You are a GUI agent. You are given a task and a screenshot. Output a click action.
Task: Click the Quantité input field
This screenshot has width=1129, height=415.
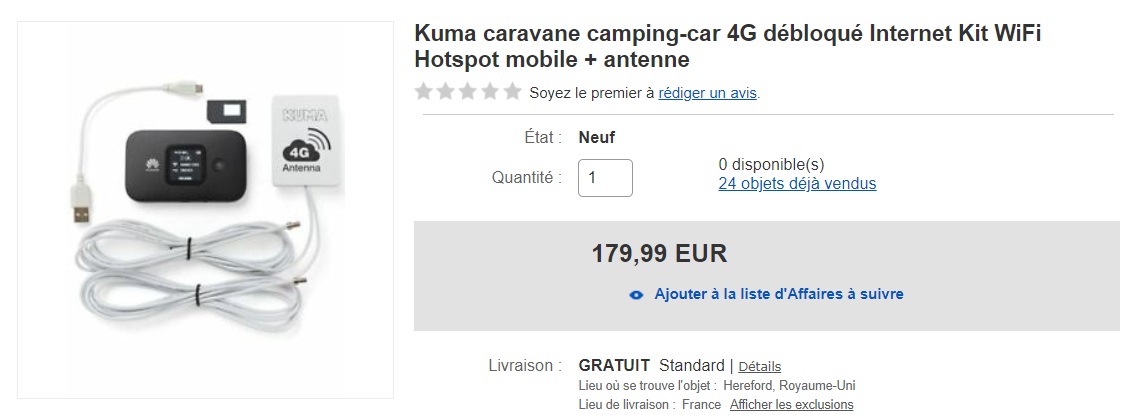point(605,178)
